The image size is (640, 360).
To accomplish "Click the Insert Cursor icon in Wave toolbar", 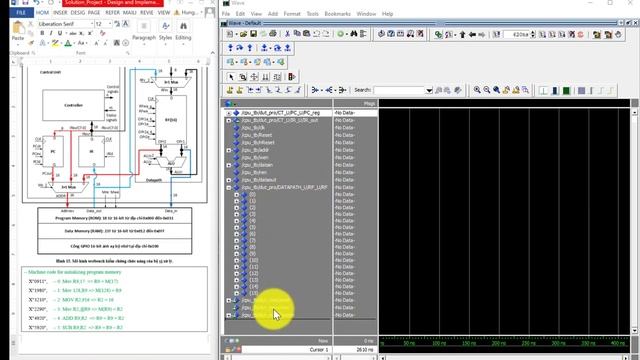I will click(230, 90).
